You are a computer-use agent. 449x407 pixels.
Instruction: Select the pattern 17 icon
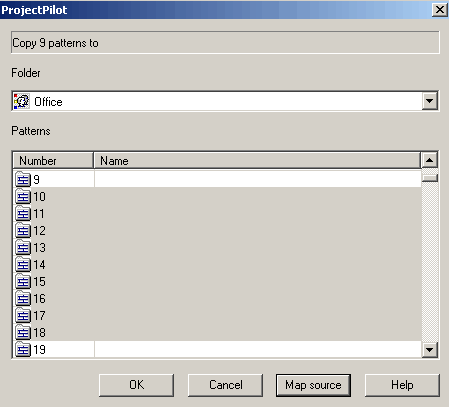(23, 315)
